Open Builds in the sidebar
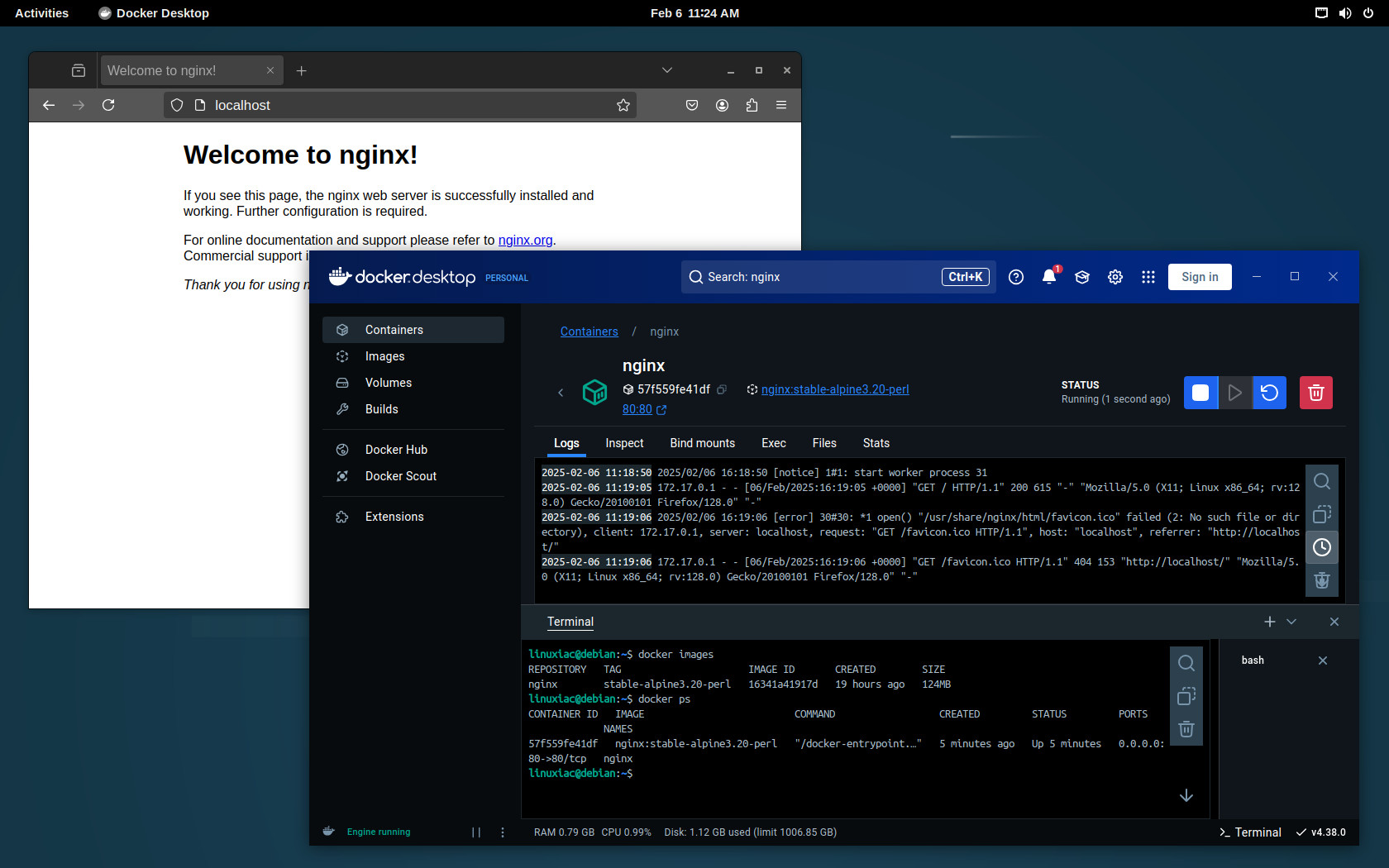Image resolution: width=1389 pixels, height=868 pixels. coord(413,409)
